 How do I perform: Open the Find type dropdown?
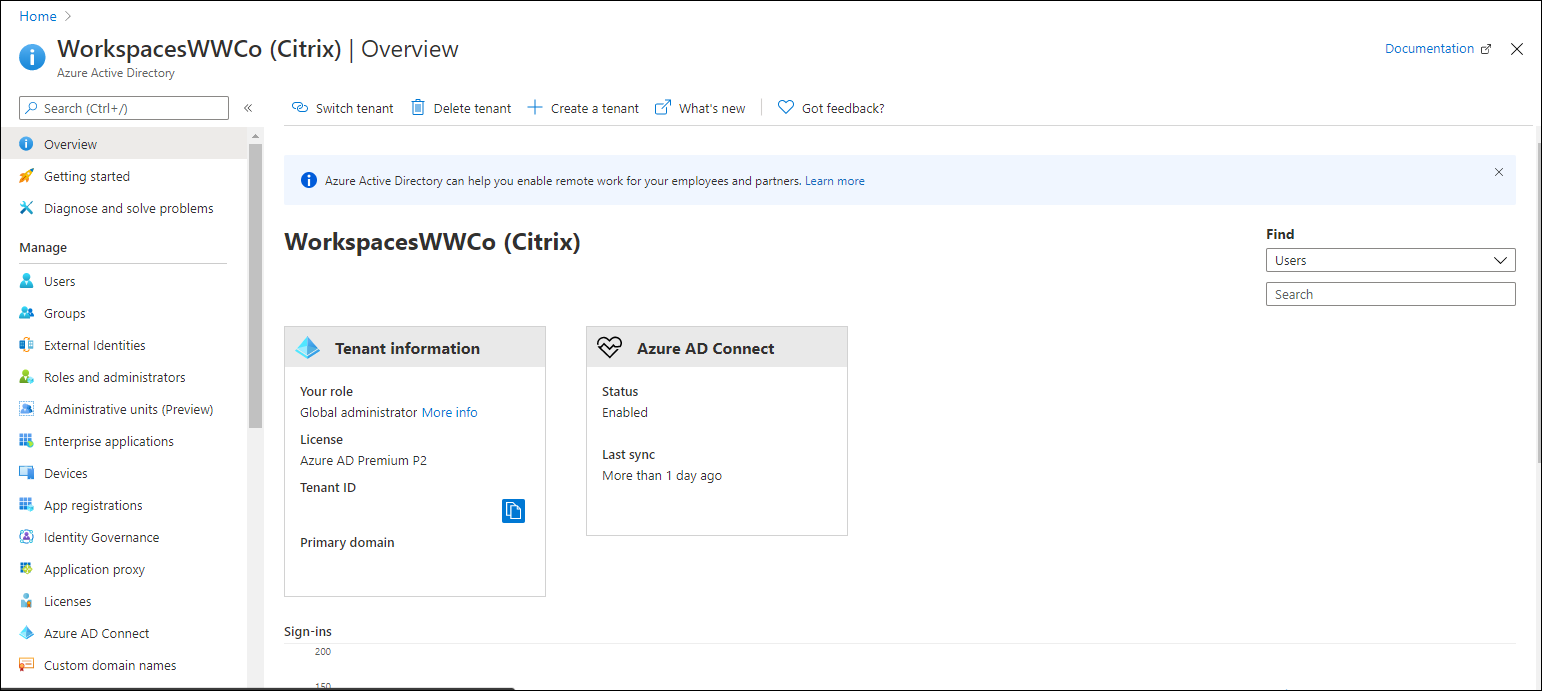pyautogui.click(x=1390, y=261)
